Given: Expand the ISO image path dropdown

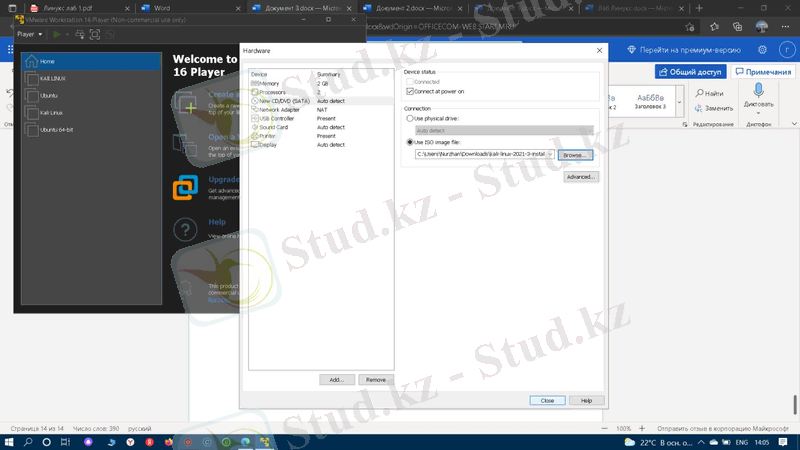Looking at the screenshot, I should point(550,155).
